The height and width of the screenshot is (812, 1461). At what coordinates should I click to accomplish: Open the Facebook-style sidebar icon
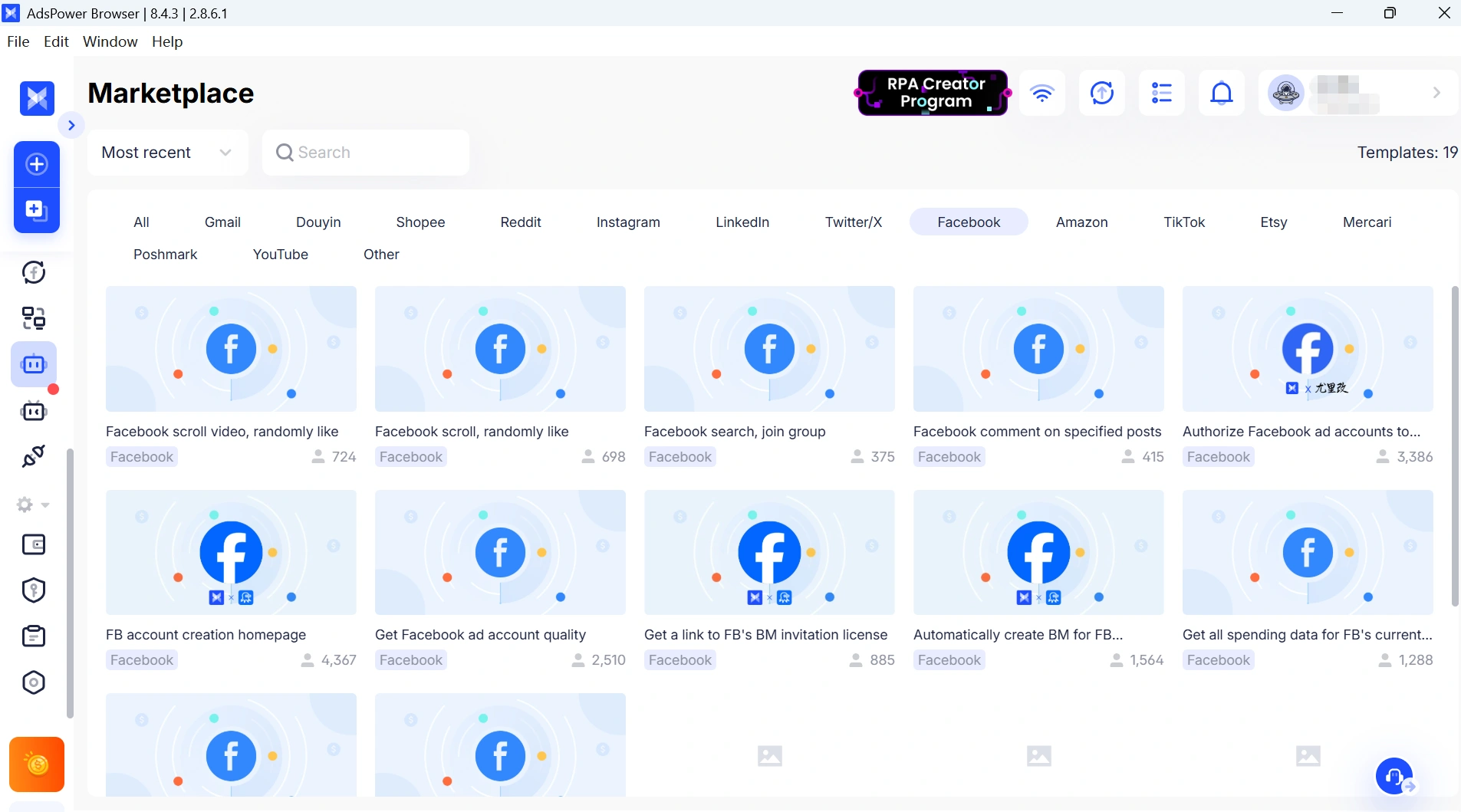click(x=34, y=272)
